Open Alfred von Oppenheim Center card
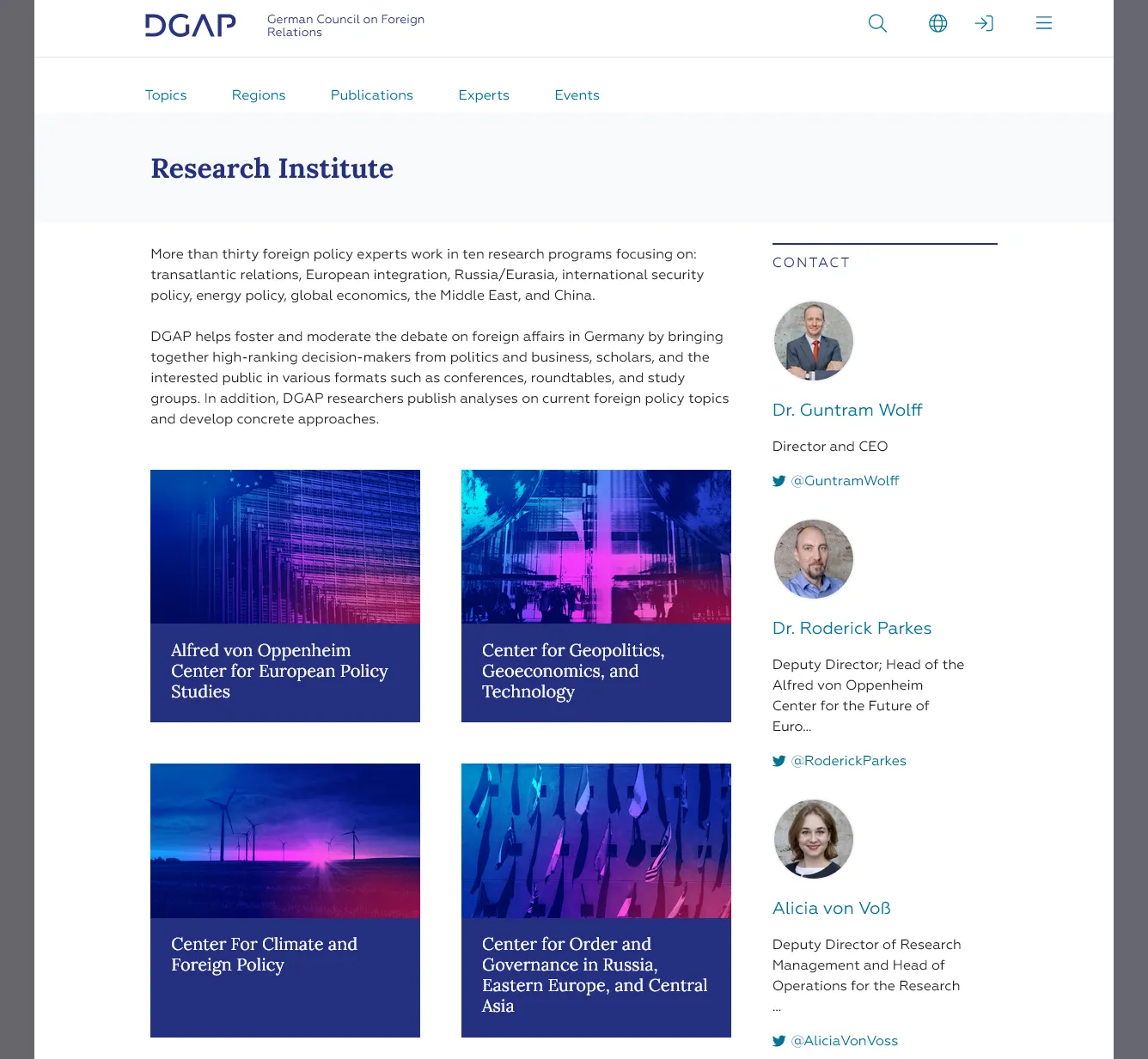The width and height of the screenshot is (1148, 1059). click(x=285, y=596)
